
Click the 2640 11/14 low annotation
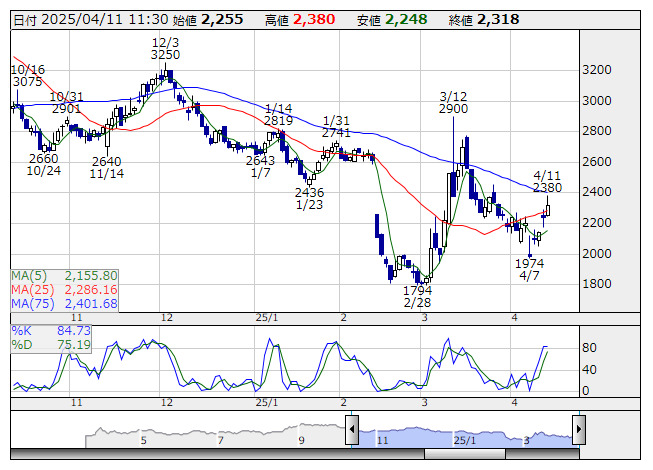(x=107, y=167)
